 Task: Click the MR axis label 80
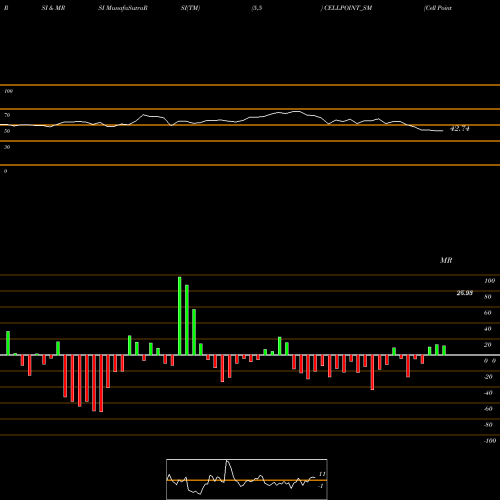point(488,297)
